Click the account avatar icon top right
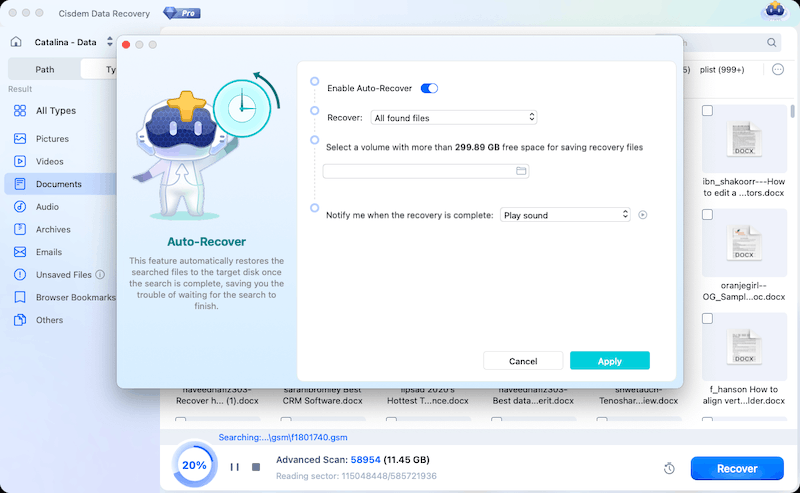Image resolution: width=800 pixels, height=493 pixels. pyautogui.click(x=774, y=11)
